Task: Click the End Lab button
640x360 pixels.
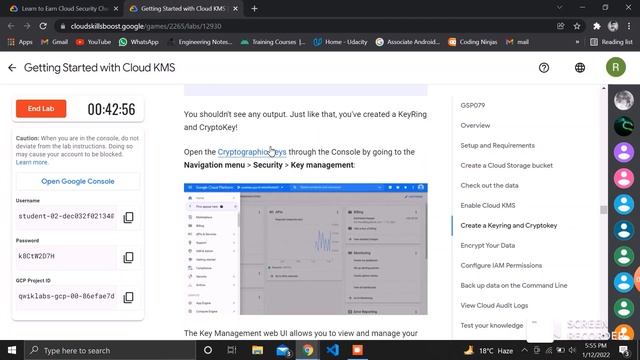Action: point(41,109)
